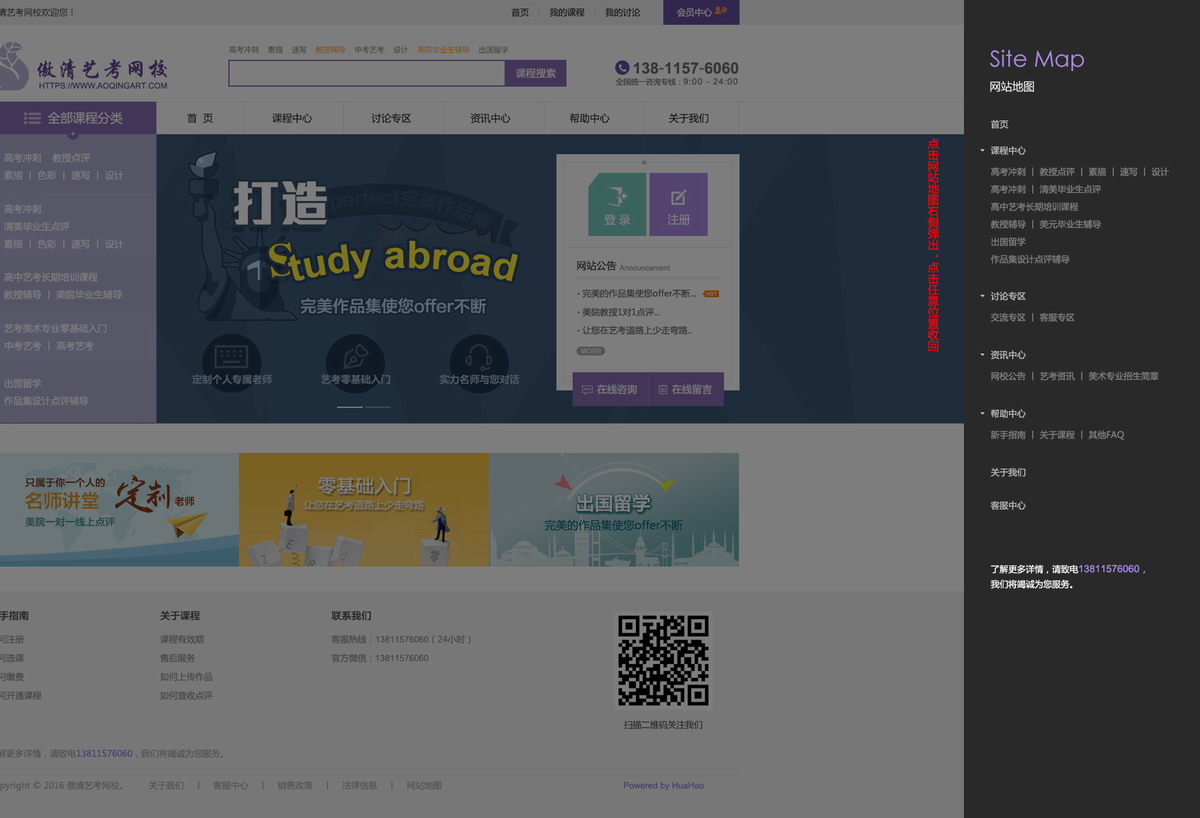1200x818 pixels.
Task: Select the 教授辅导 highlighted category toggle
Action: pos(329,48)
